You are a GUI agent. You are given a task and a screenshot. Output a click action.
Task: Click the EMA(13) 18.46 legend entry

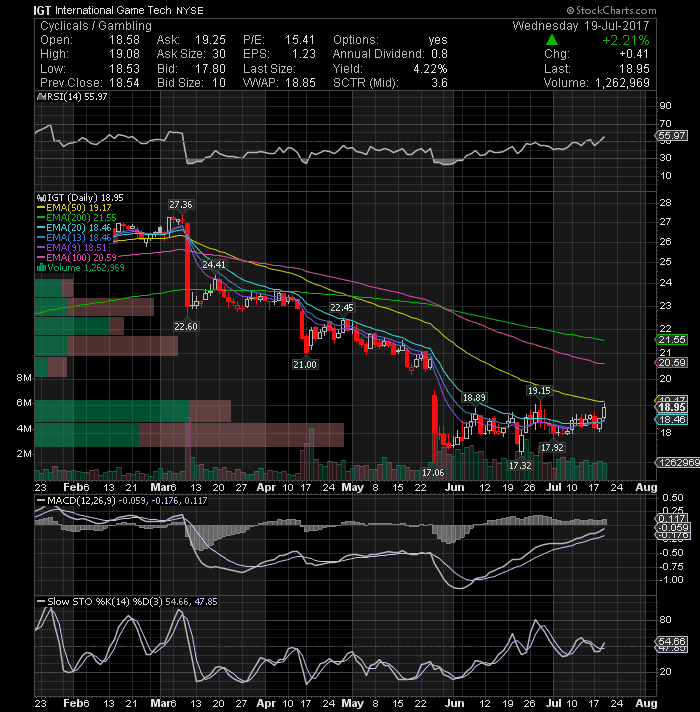[74, 237]
